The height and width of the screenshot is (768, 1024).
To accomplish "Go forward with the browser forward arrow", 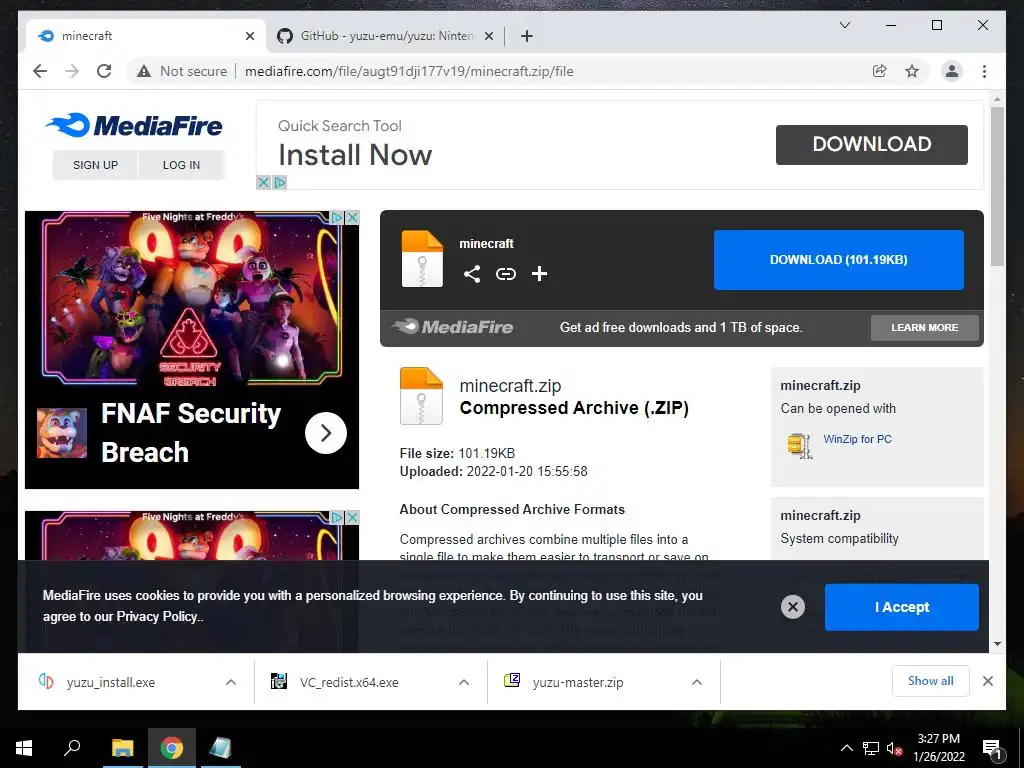I will click(72, 71).
